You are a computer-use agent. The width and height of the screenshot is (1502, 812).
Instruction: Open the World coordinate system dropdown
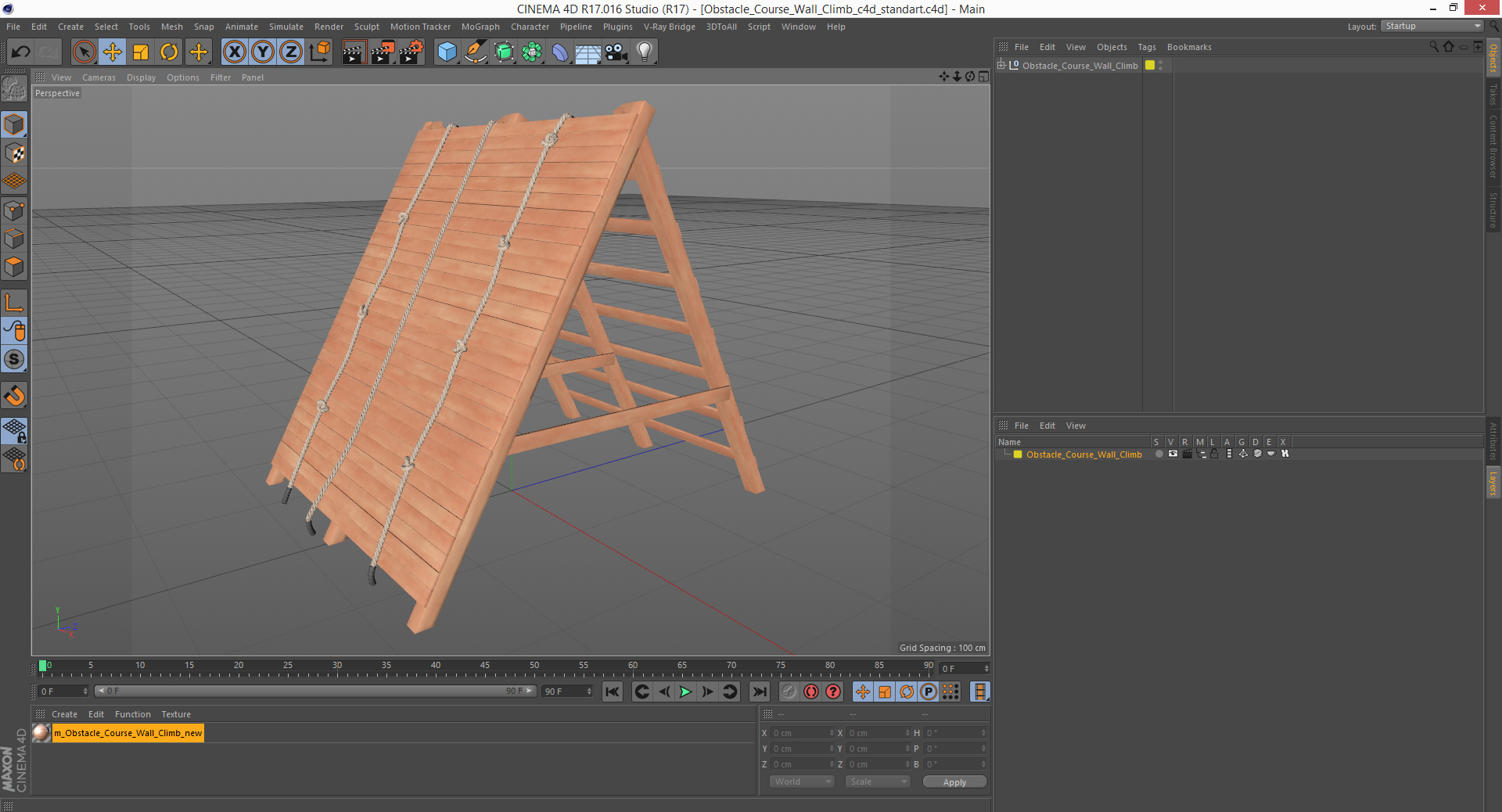click(802, 781)
